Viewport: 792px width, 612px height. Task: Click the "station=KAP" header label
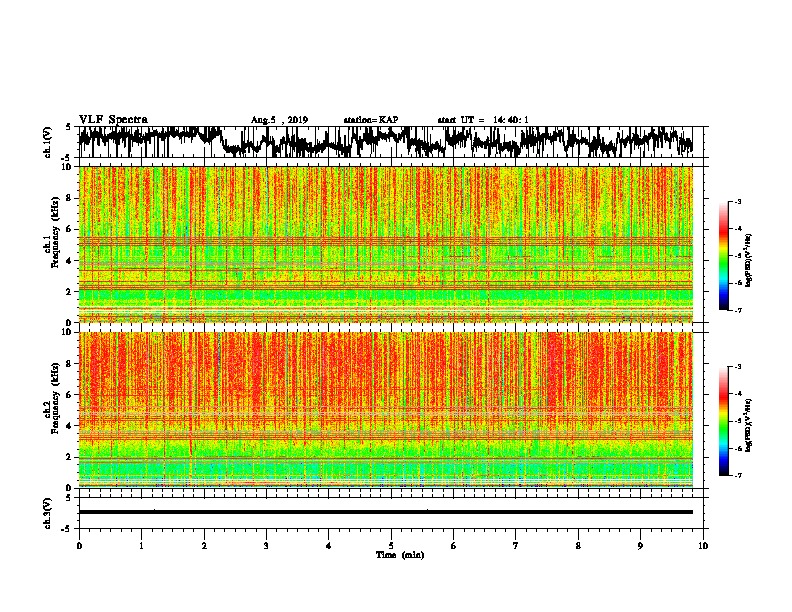click(x=371, y=120)
